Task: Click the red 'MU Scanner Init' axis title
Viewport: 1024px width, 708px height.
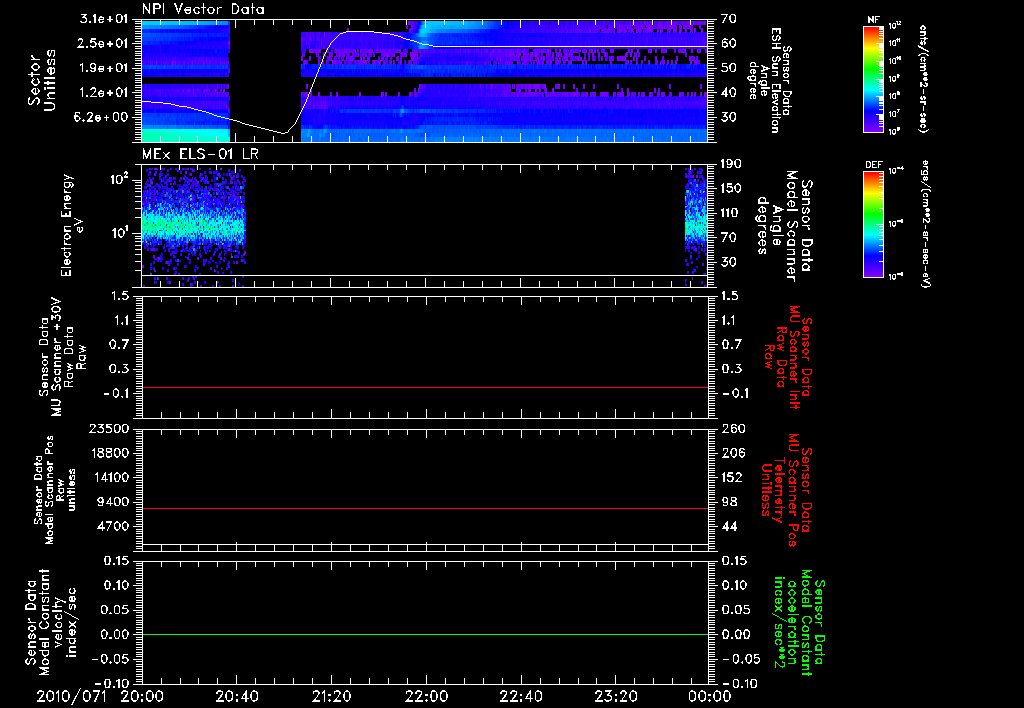Action: pyautogui.click(x=788, y=357)
